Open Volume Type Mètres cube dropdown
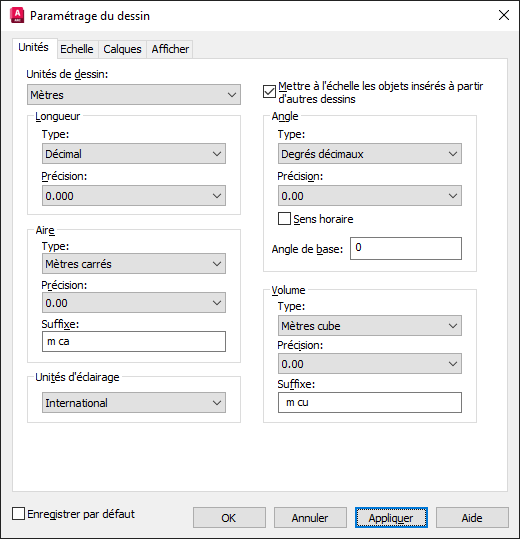Image resolution: width=520 pixels, height=539 pixels. (x=369, y=326)
